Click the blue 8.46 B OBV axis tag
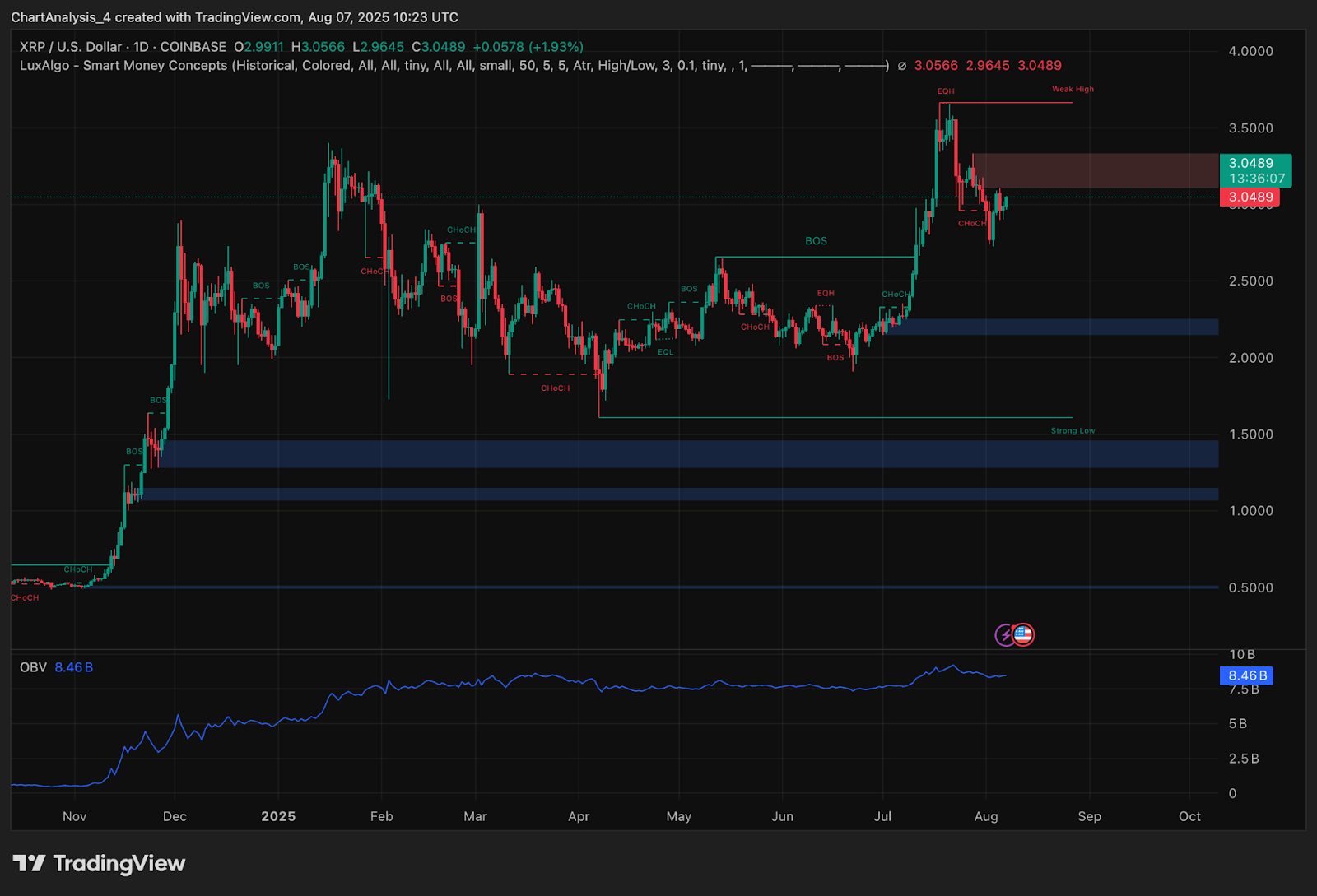Viewport: 1317px width, 896px height. coord(1246,675)
